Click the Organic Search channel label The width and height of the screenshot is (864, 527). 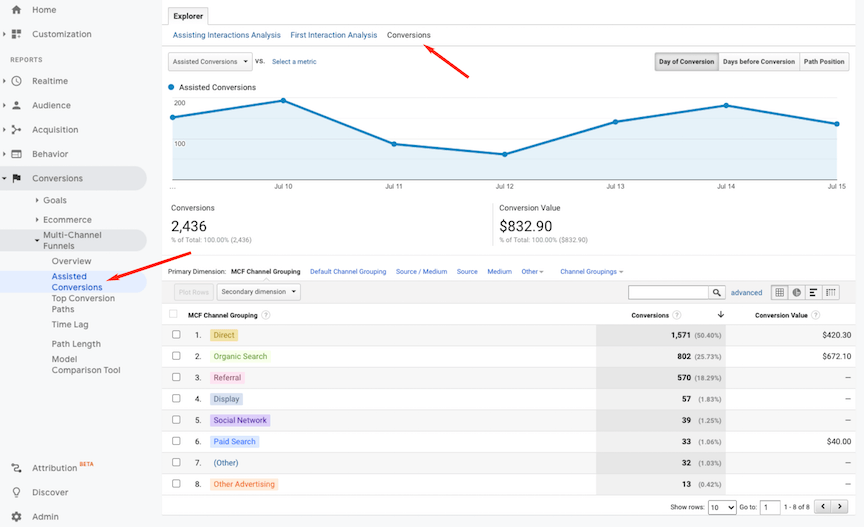pyautogui.click(x=240, y=356)
